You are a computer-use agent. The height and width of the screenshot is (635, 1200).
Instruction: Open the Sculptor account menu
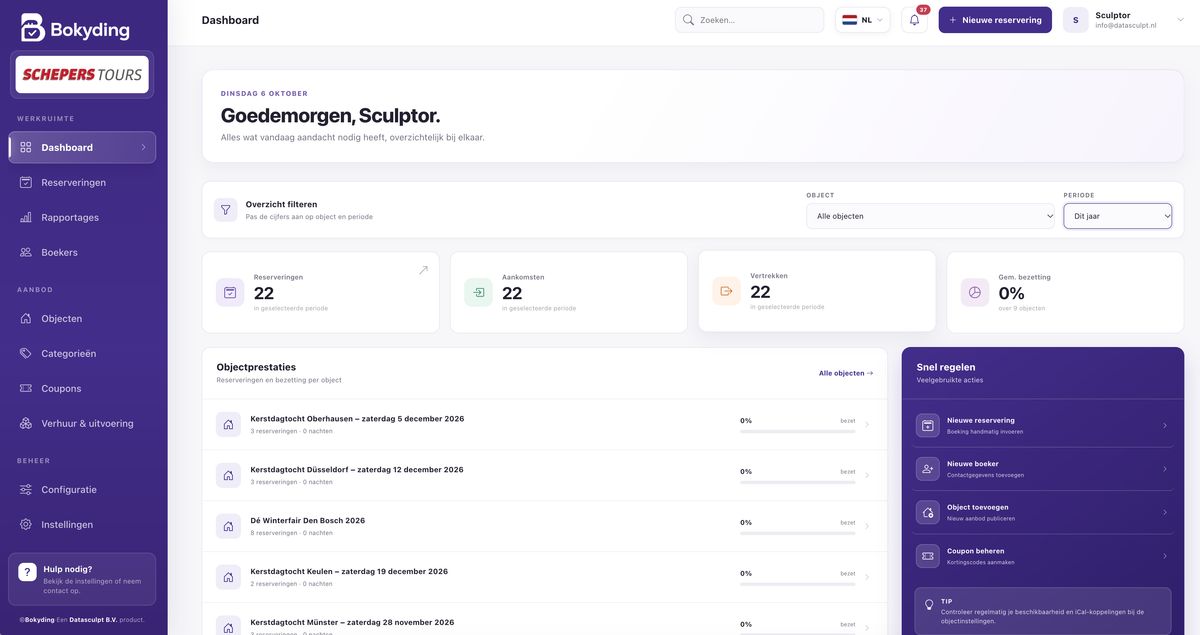pyautogui.click(x=1124, y=20)
